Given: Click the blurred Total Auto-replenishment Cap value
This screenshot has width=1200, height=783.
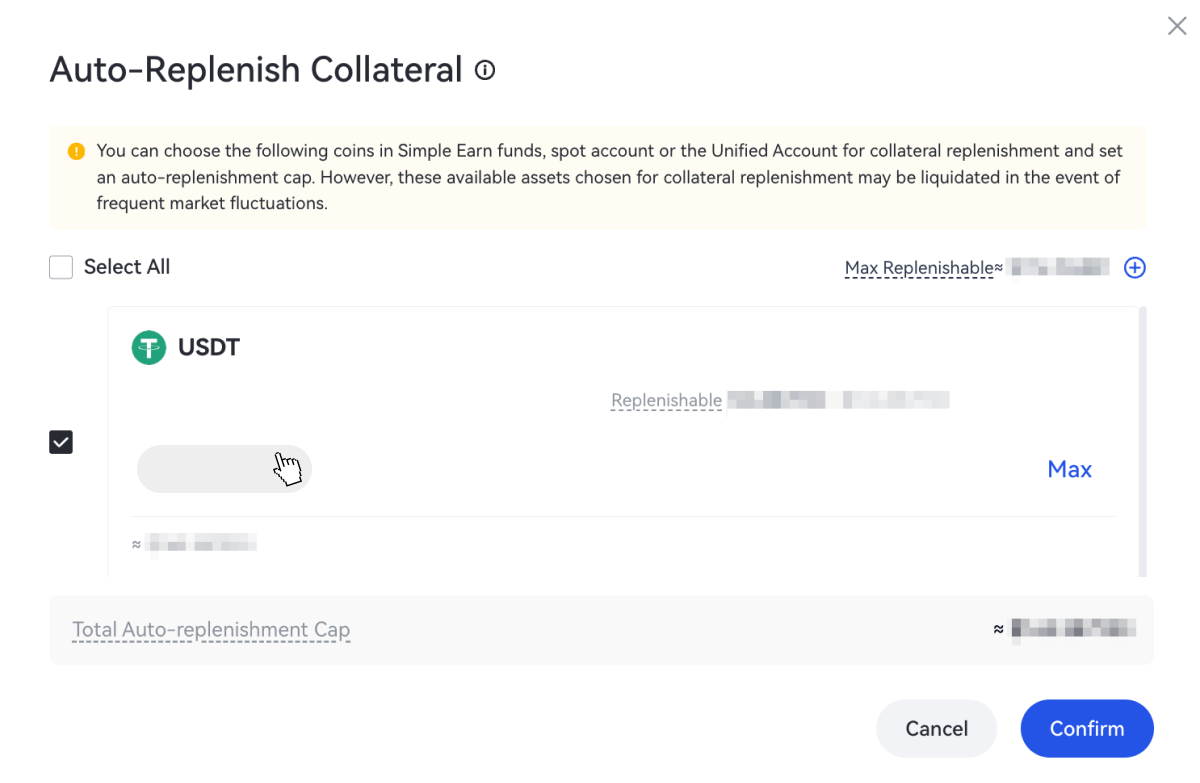Looking at the screenshot, I should pyautogui.click(x=1073, y=629).
